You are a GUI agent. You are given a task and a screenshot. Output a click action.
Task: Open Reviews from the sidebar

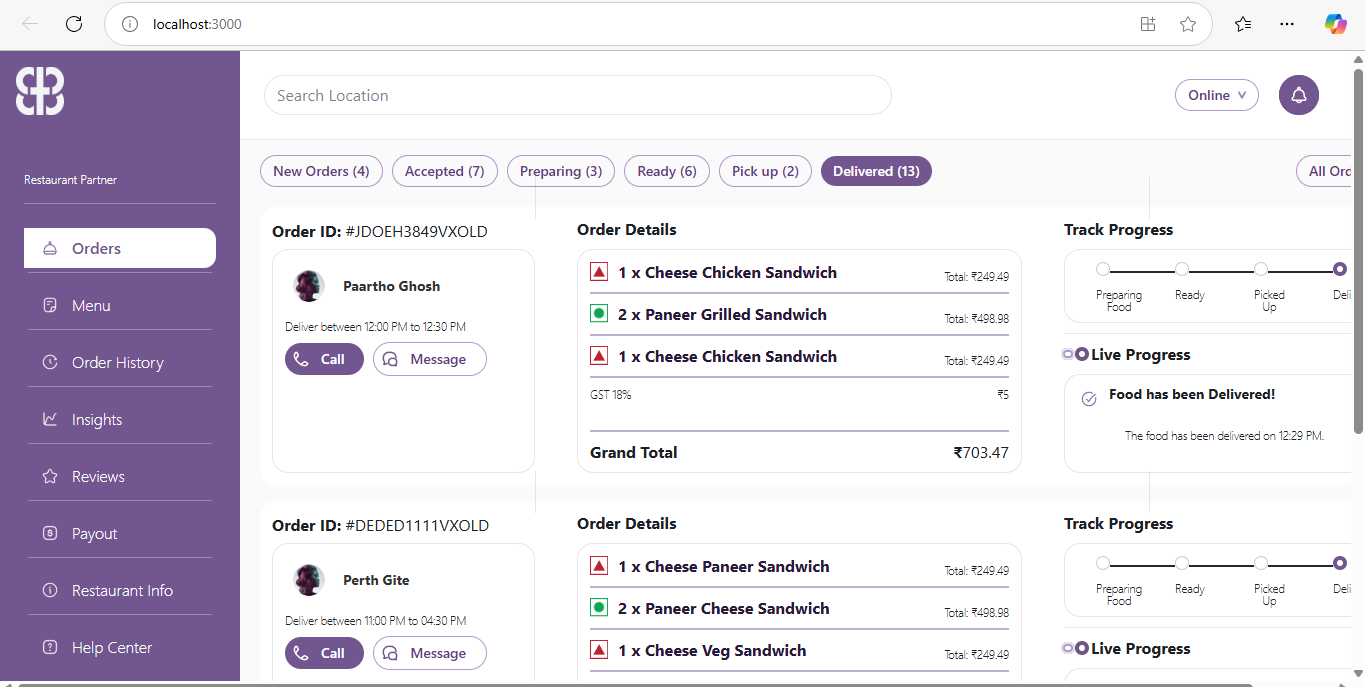tap(98, 477)
